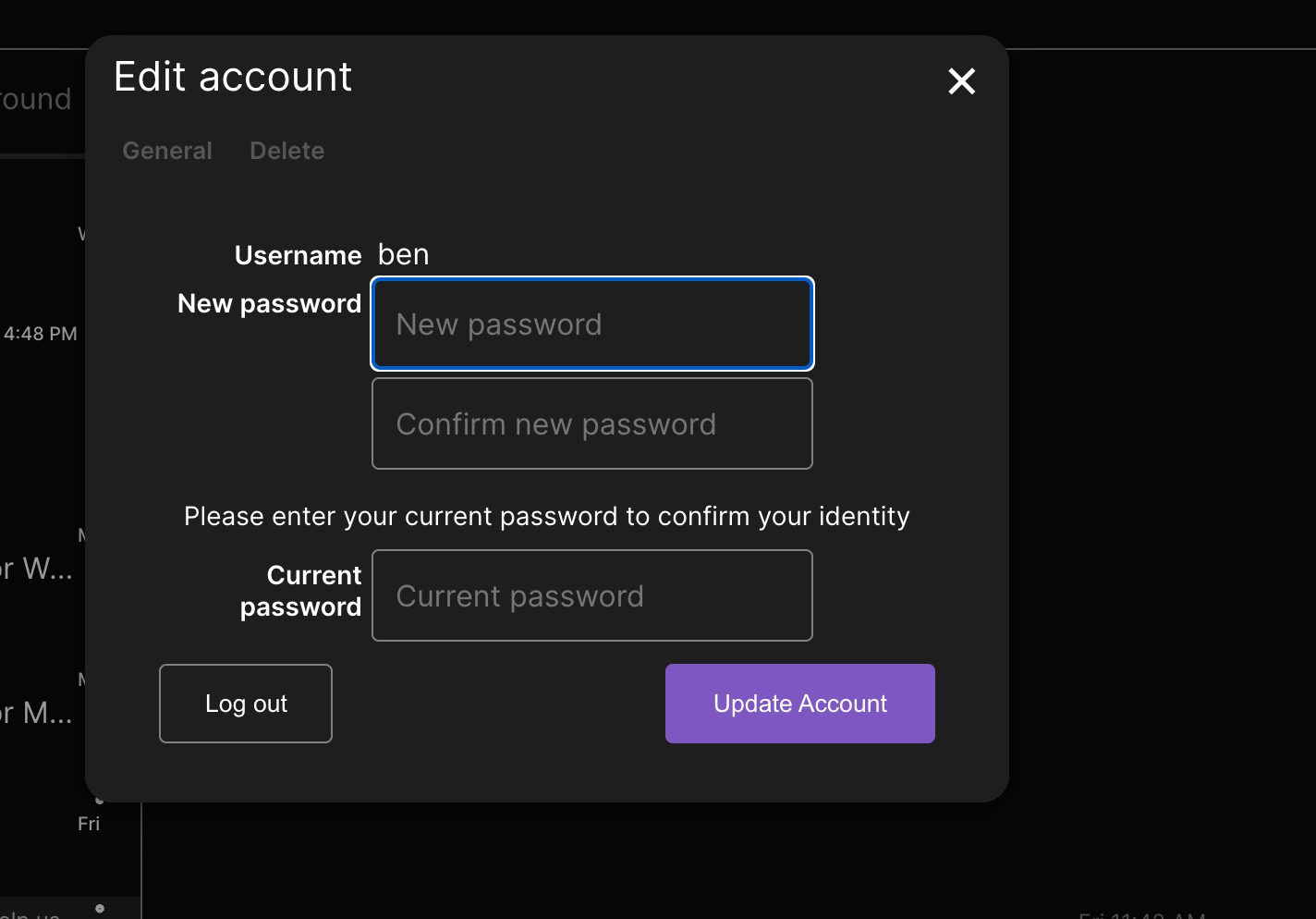Close the Edit account dialog with X
This screenshot has width=1316, height=919.
[961, 81]
